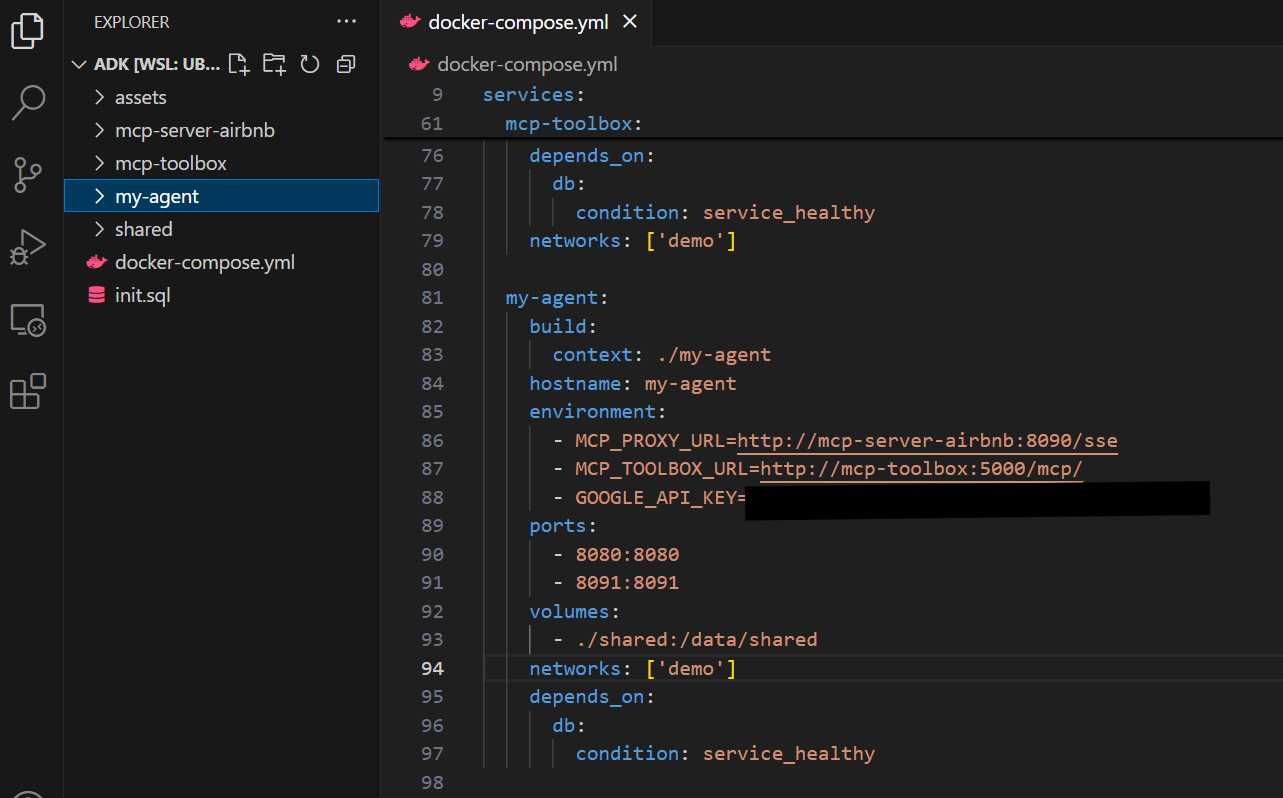Click the New Folder icon in Explorer header
This screenshot has height=798, width=1283.
click(274, 64)
